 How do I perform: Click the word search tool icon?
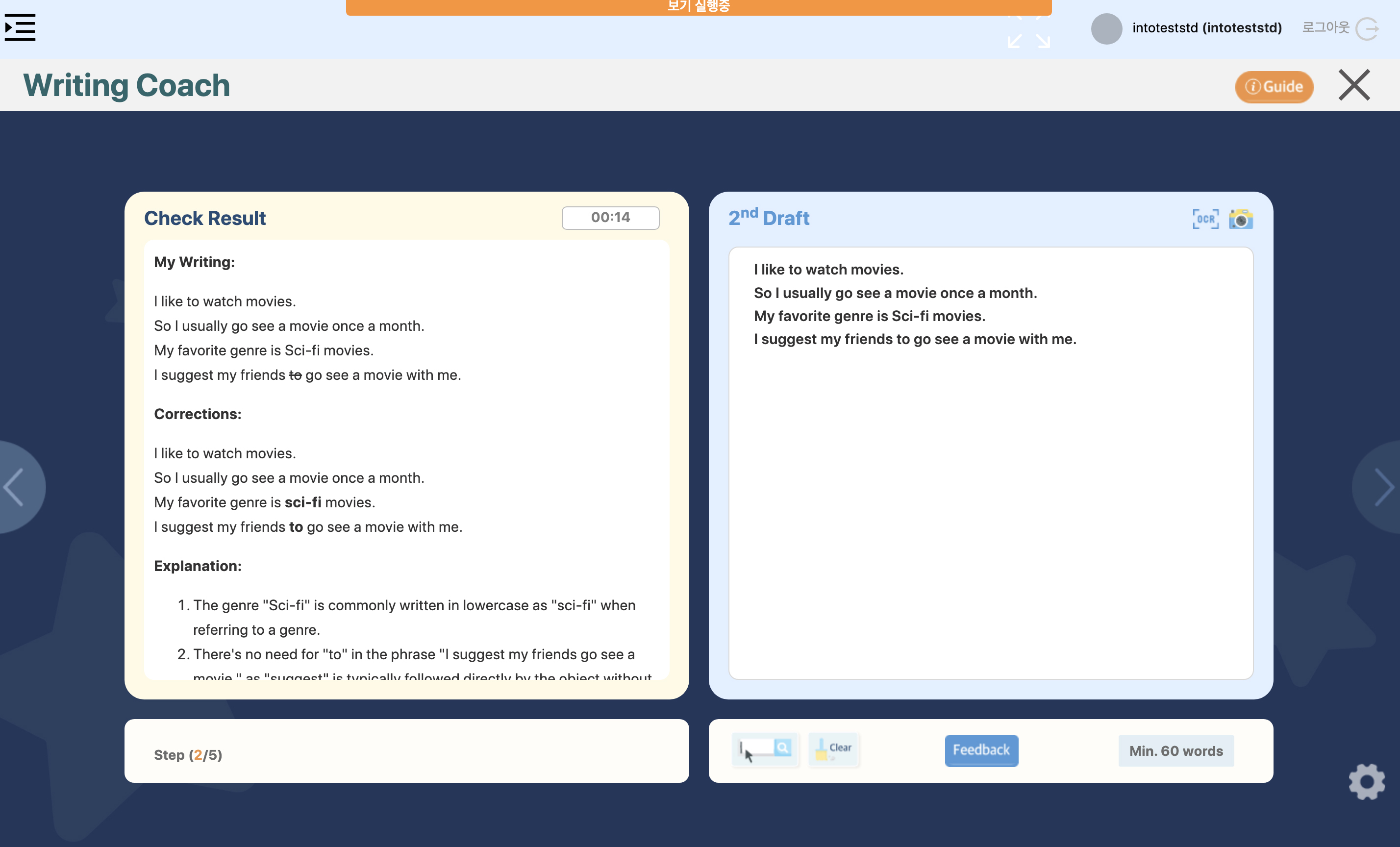tap(765, 750)
